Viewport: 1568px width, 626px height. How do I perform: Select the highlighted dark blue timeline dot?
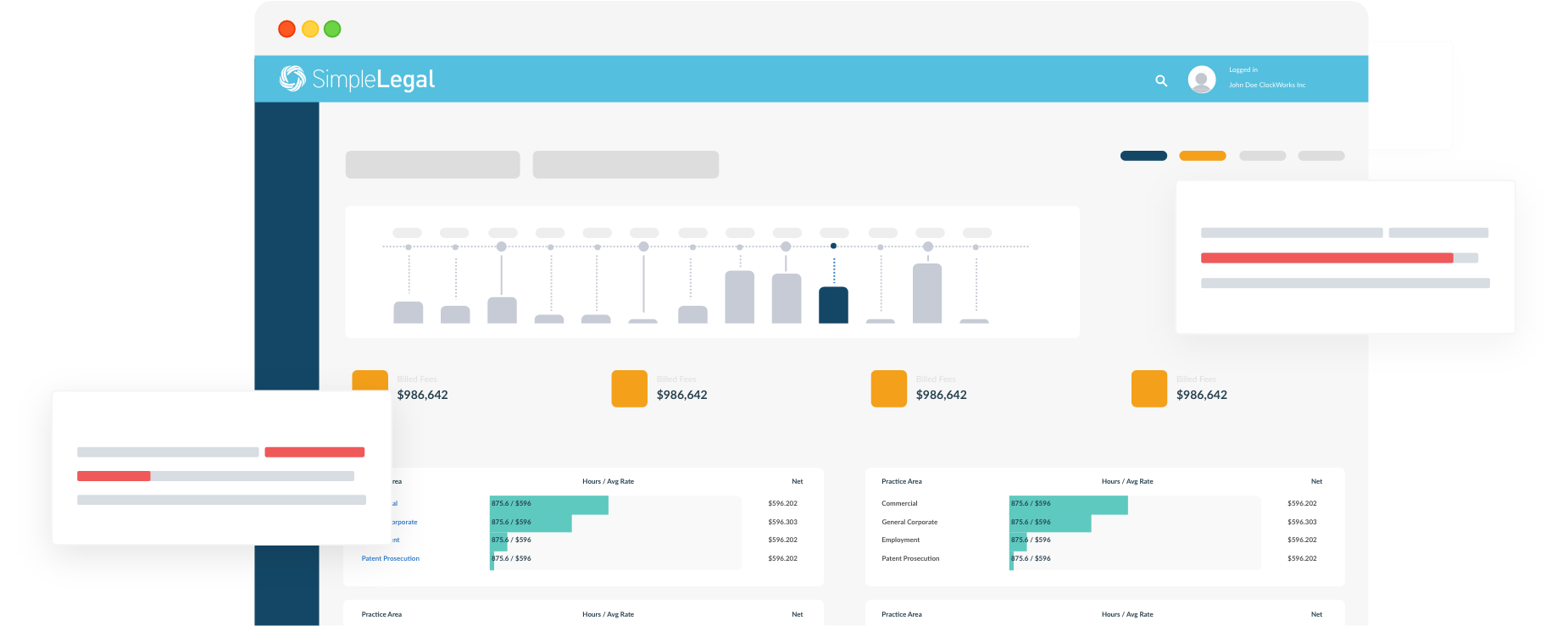833,246
